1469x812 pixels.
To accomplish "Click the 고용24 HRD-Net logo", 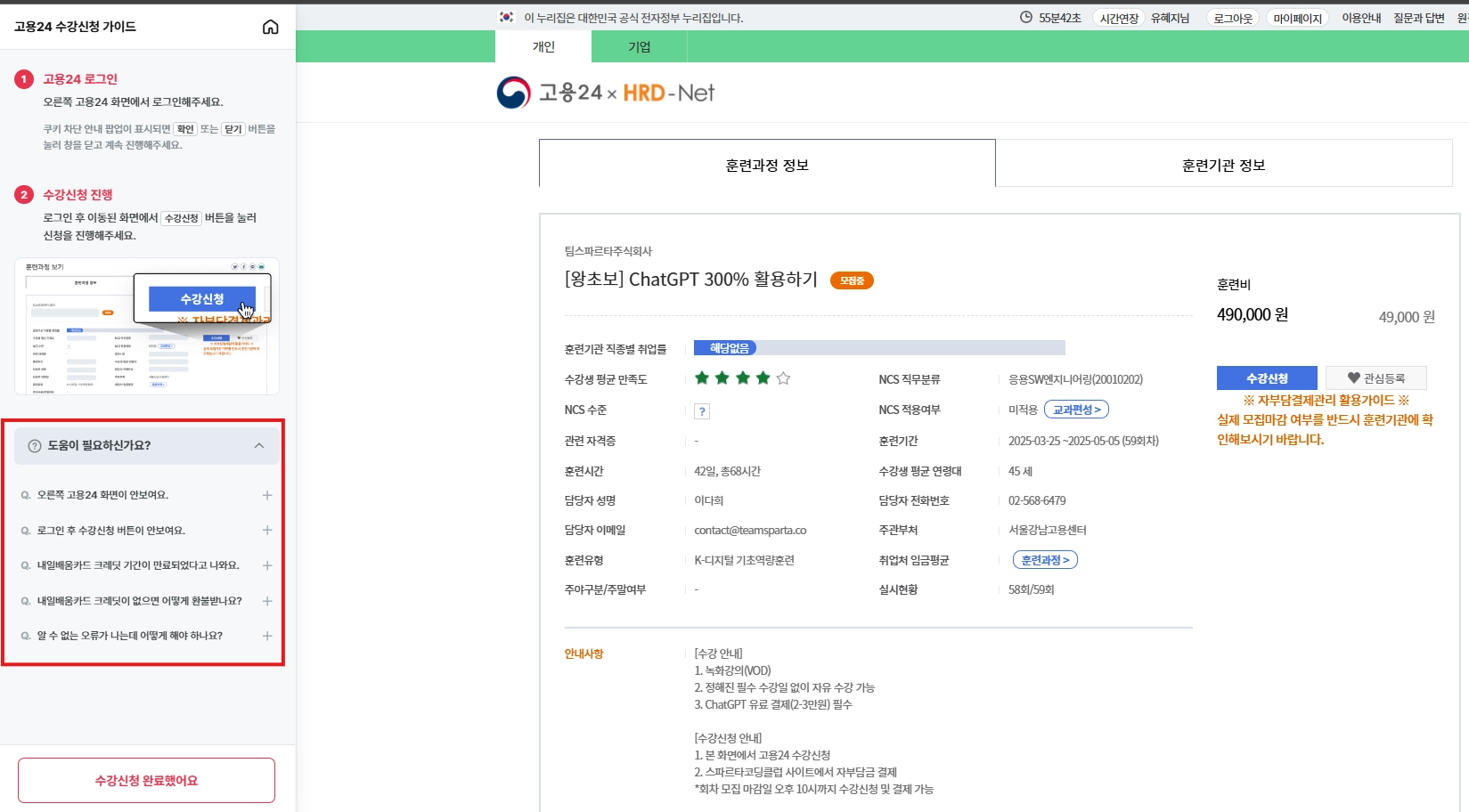I will click(x=606, y=93).
